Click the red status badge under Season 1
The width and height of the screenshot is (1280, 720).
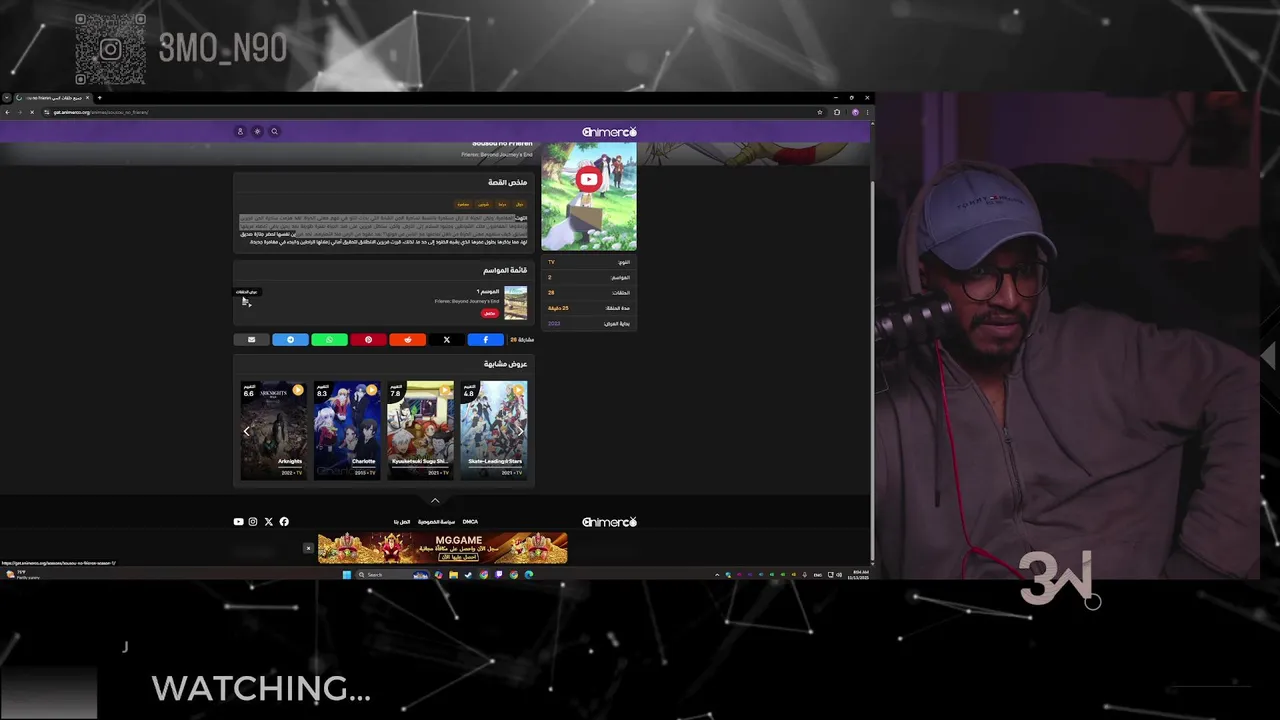coord(489,313)
